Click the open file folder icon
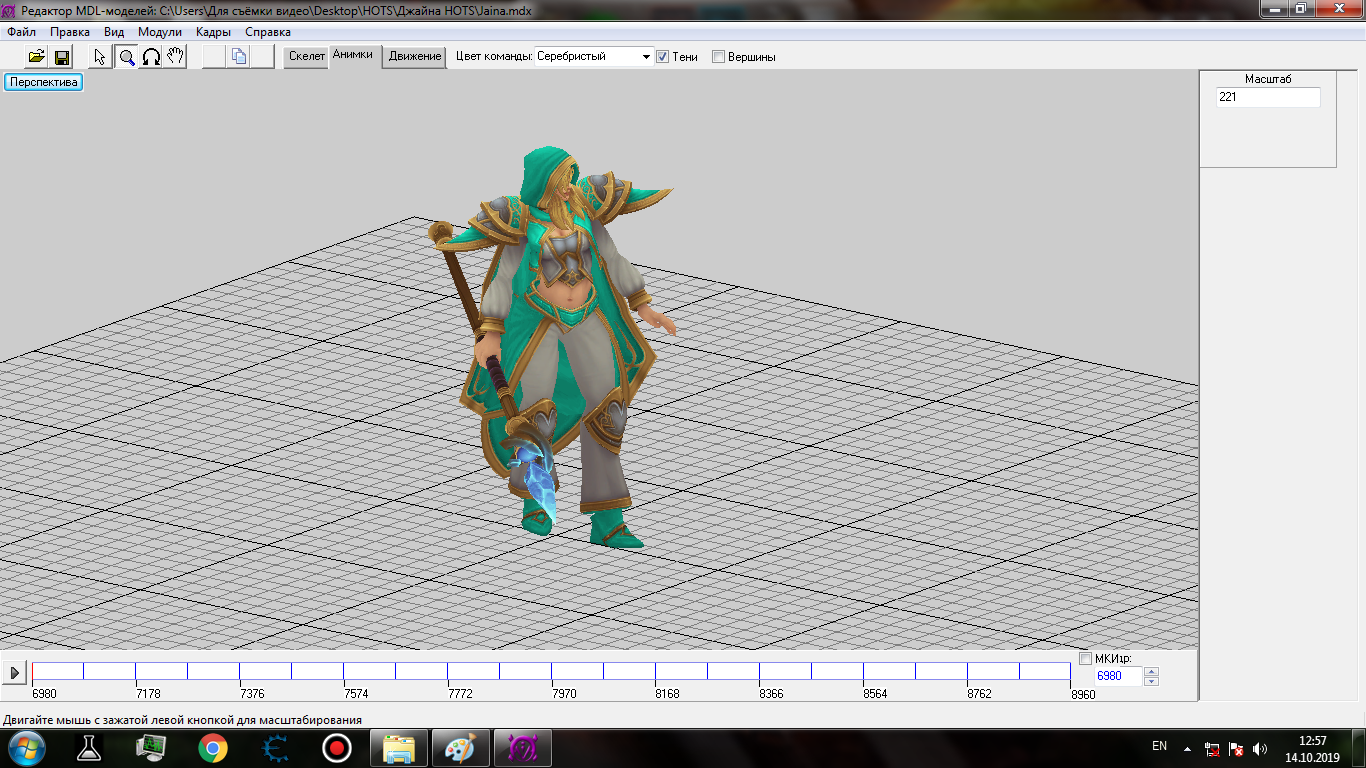 [x=37, y=57]
